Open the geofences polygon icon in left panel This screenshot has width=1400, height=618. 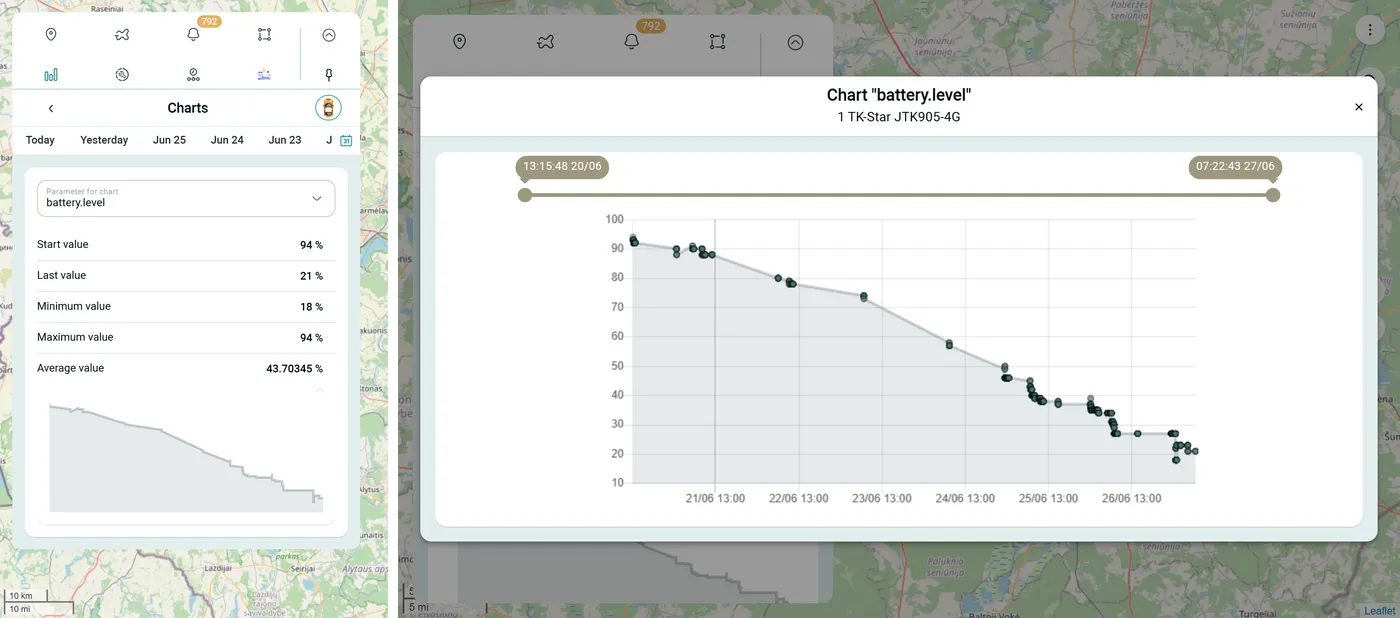tap(264, 35)
